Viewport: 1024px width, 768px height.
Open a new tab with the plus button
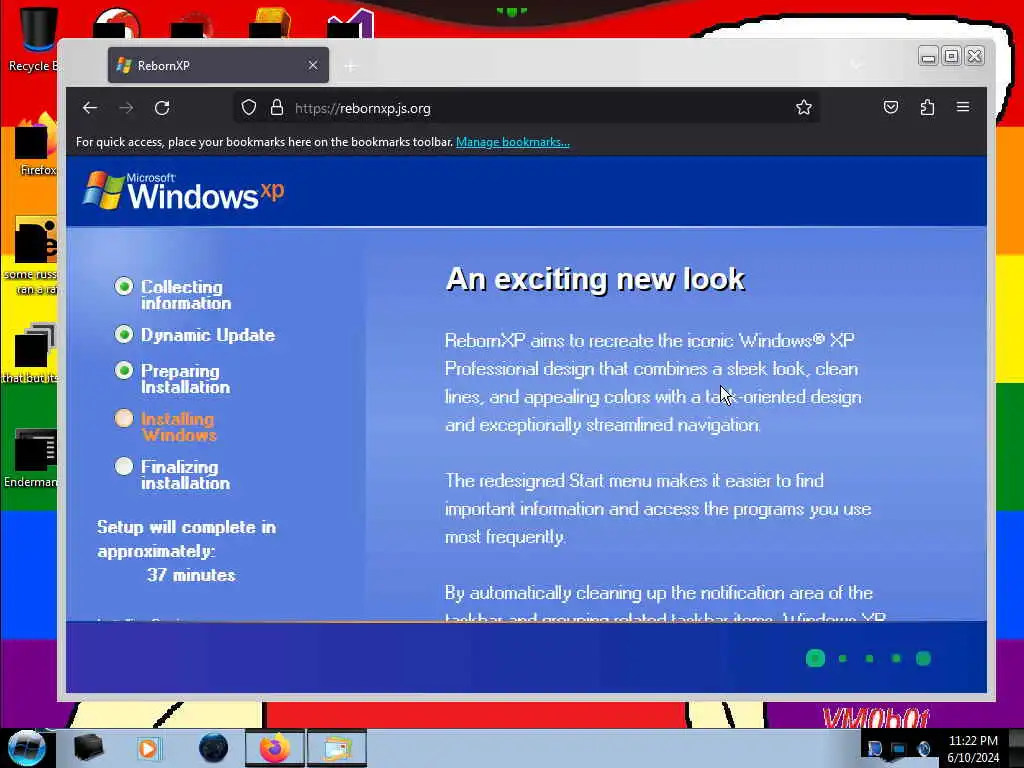[x=351, y=66]
